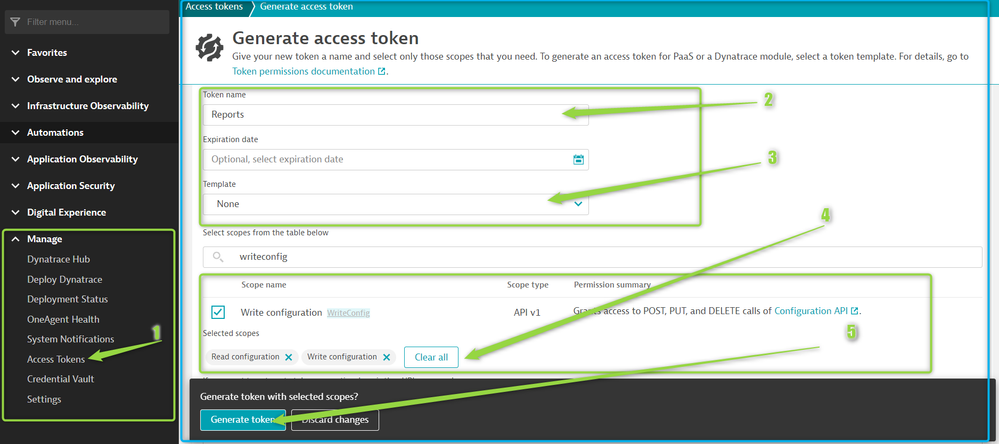Remove the Write configuration scope chip
The width and height of the screenshot is (999, 444).
tap(388, 357)
